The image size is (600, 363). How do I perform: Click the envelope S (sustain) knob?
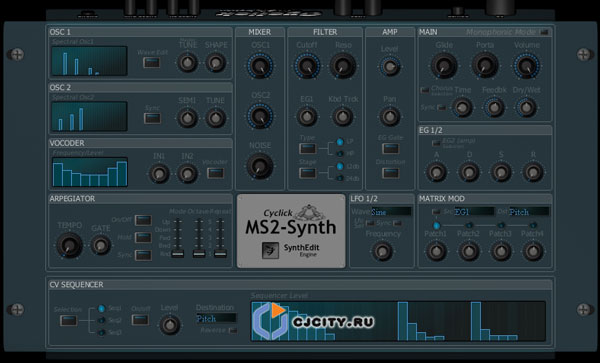tap(501, 172)
